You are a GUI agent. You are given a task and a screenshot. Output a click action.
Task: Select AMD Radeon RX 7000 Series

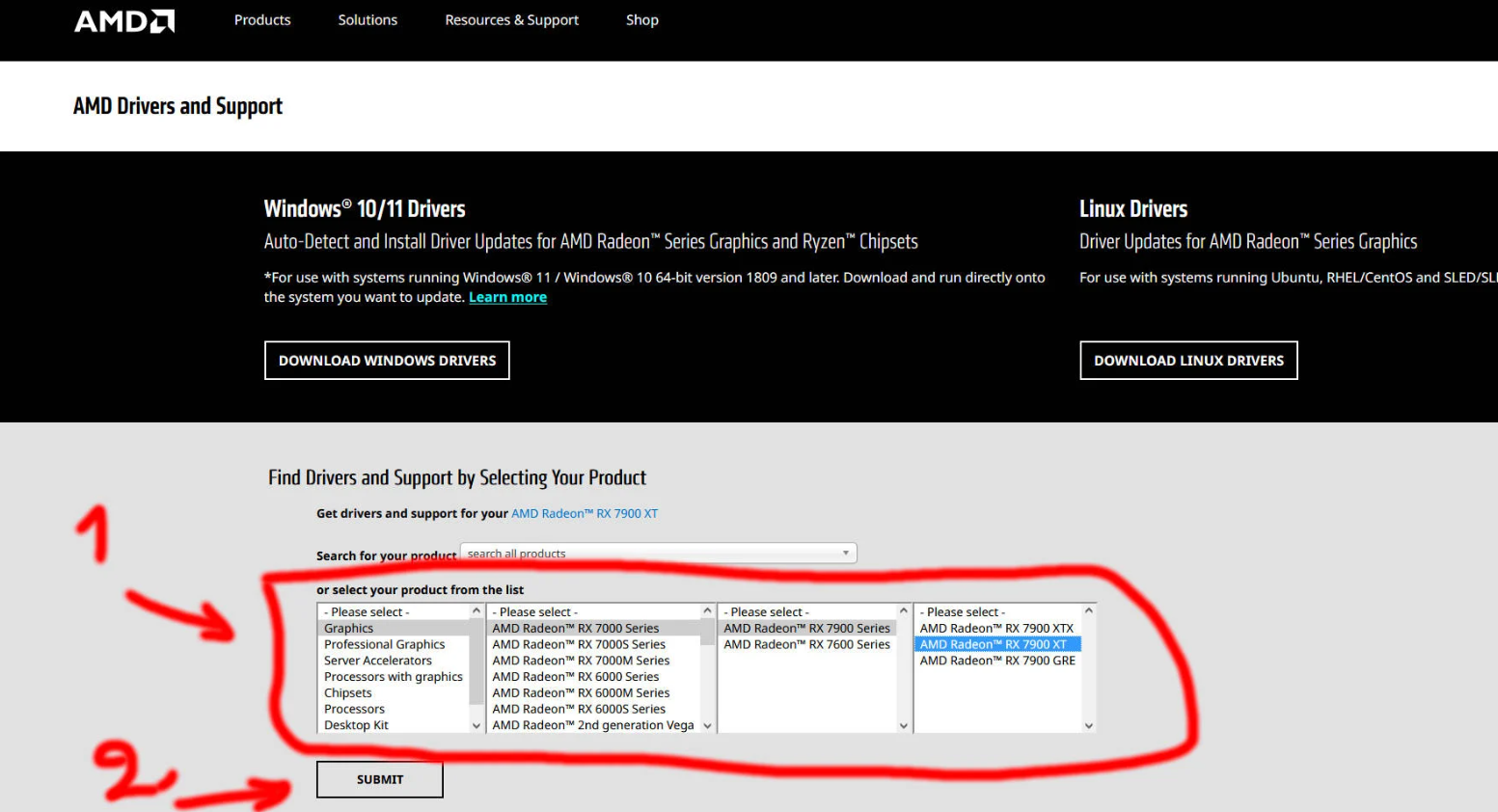[594, 629]
